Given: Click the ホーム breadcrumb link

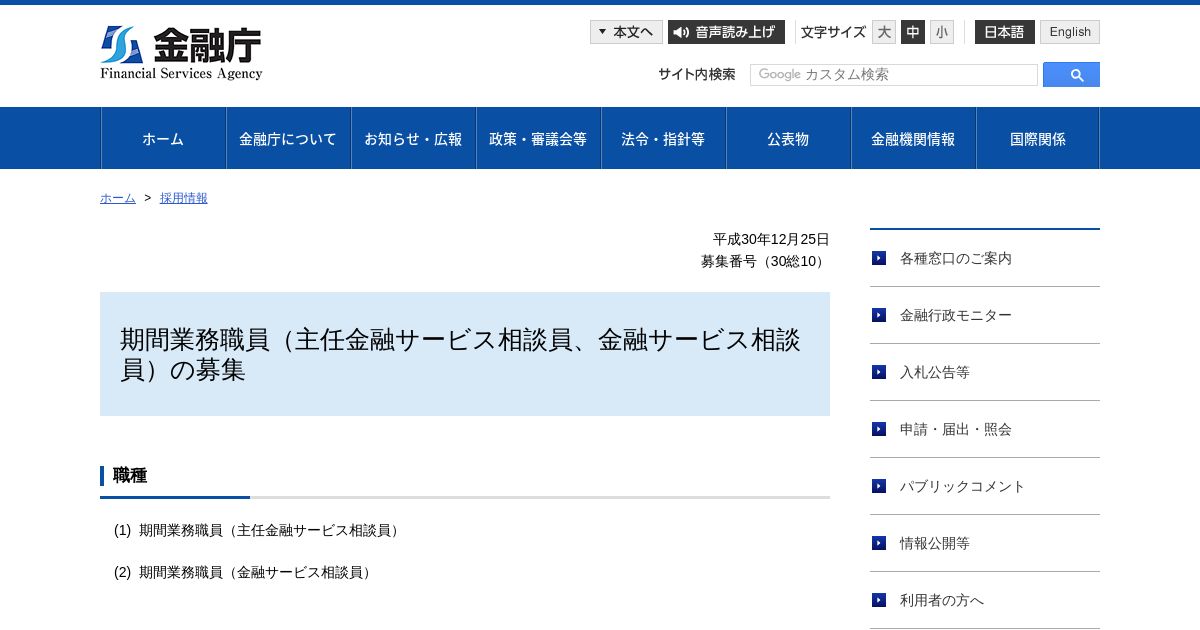Looking at the screenshot, I should coord(118,198).
